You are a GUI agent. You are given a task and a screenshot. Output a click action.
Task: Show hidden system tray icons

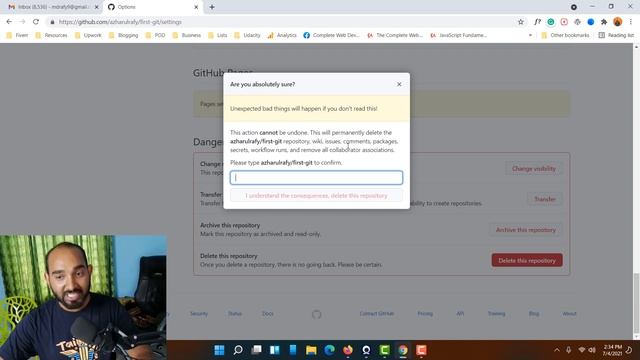pyautogui.click(x=557, y=350)
